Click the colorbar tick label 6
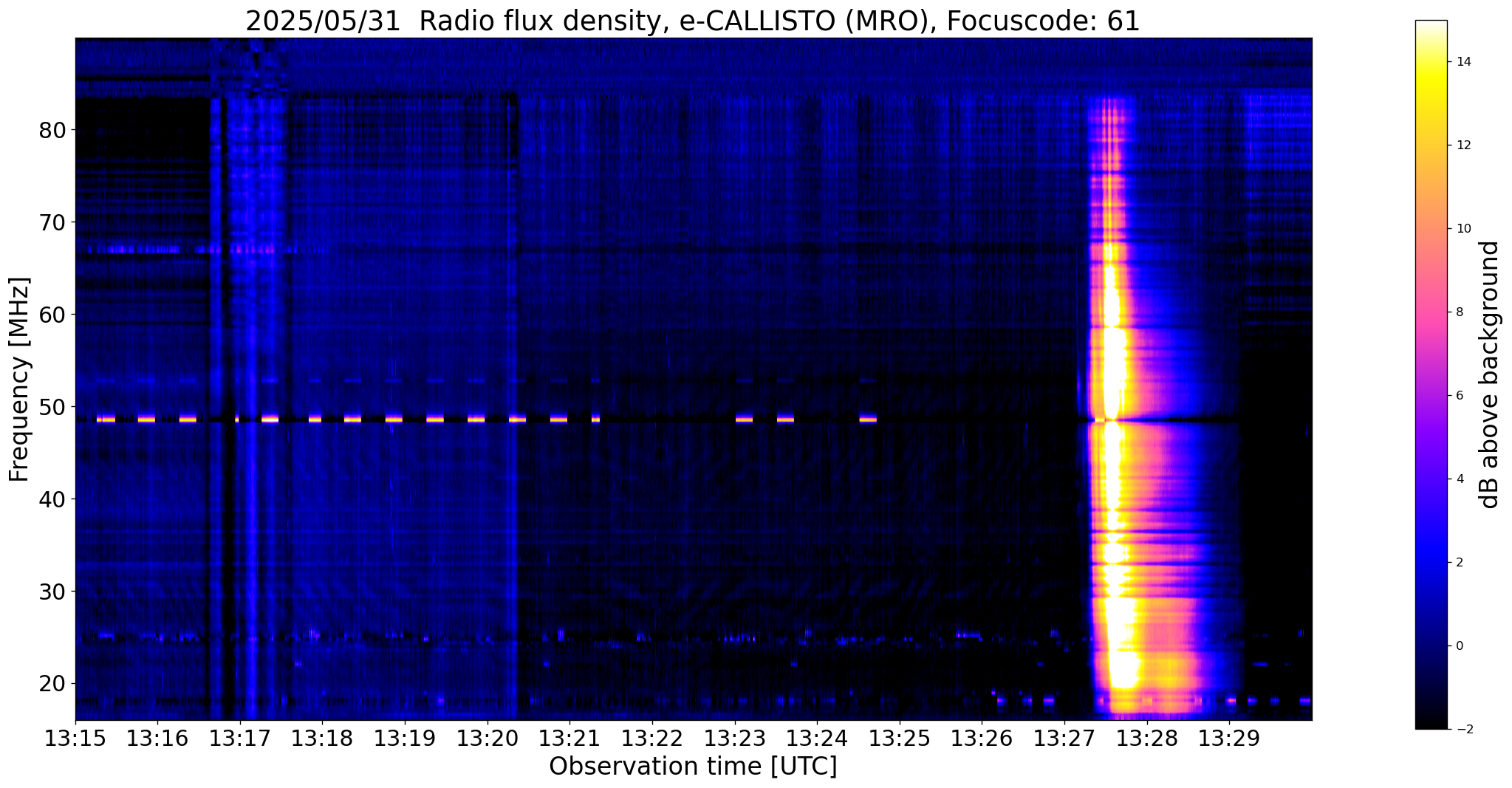Image resolution: width=1512 pixels, height=788 pixels. coord(1459,396)
